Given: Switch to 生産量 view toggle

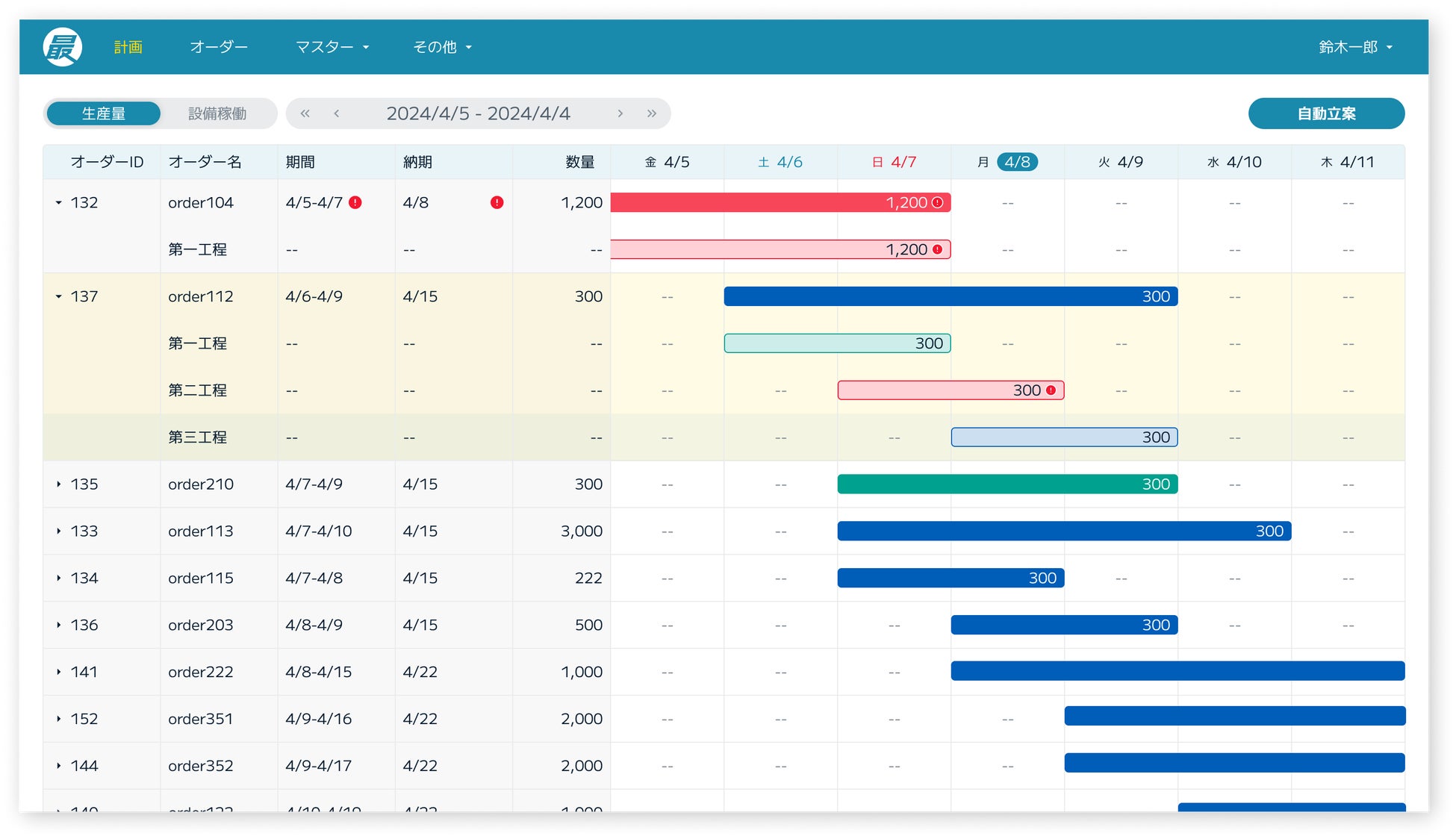Looking at the screenshot, I should (x=104, y=113).
